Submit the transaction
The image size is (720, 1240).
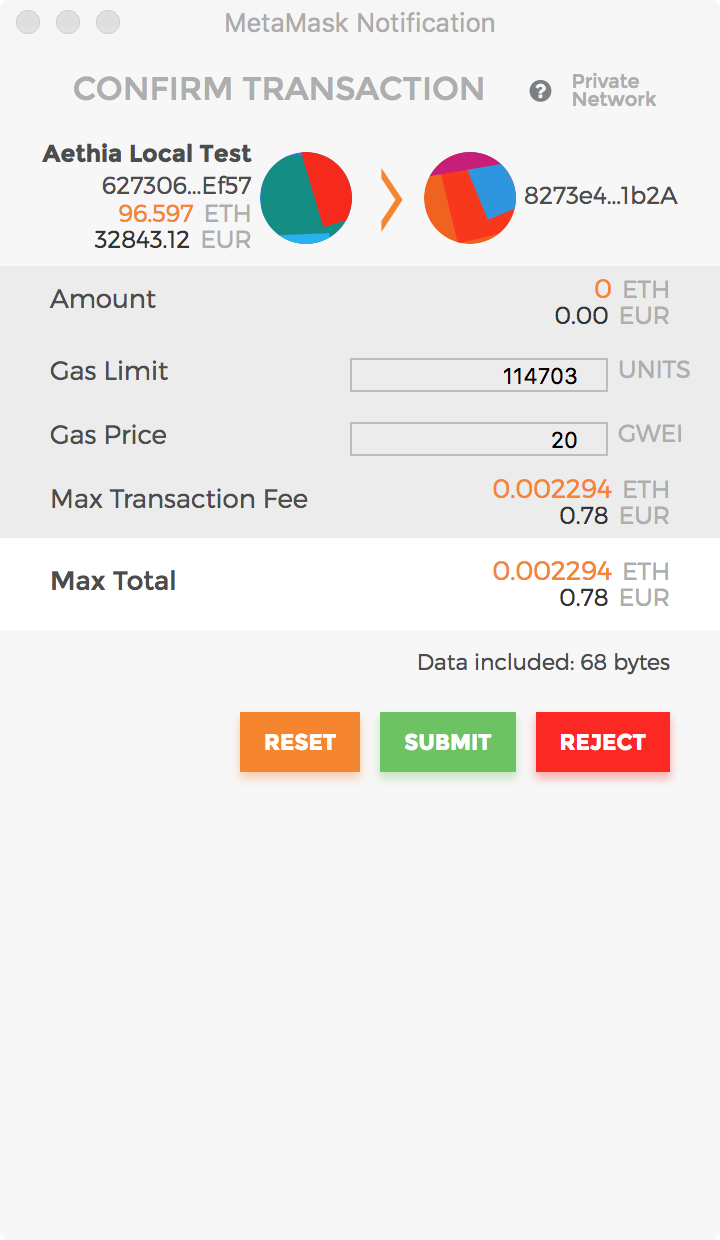pyautogui.click(x=447, y=742)
